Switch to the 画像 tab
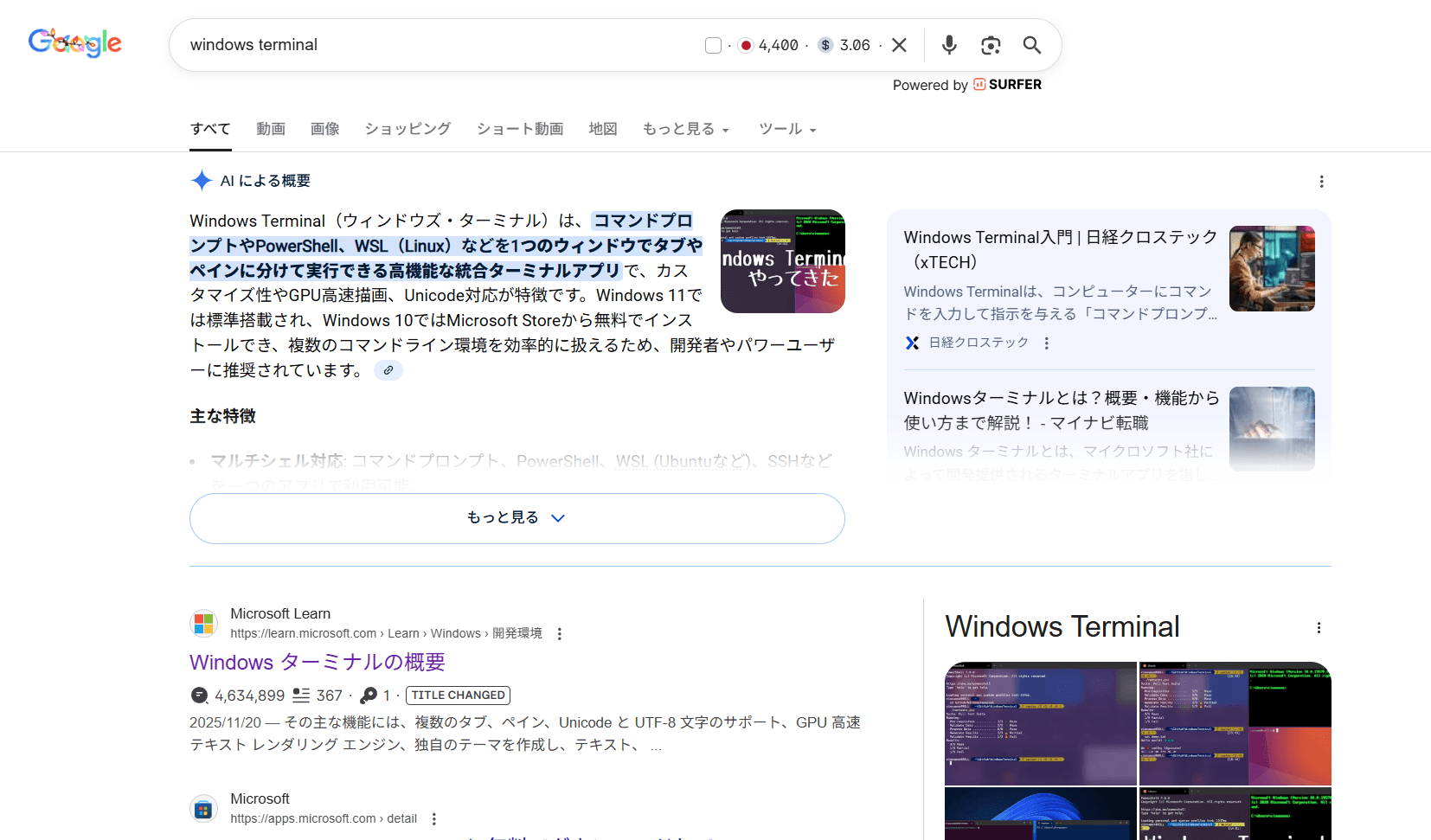This screenshot has width=1431, height=840. pyautogui.click(x=324, y=128)
